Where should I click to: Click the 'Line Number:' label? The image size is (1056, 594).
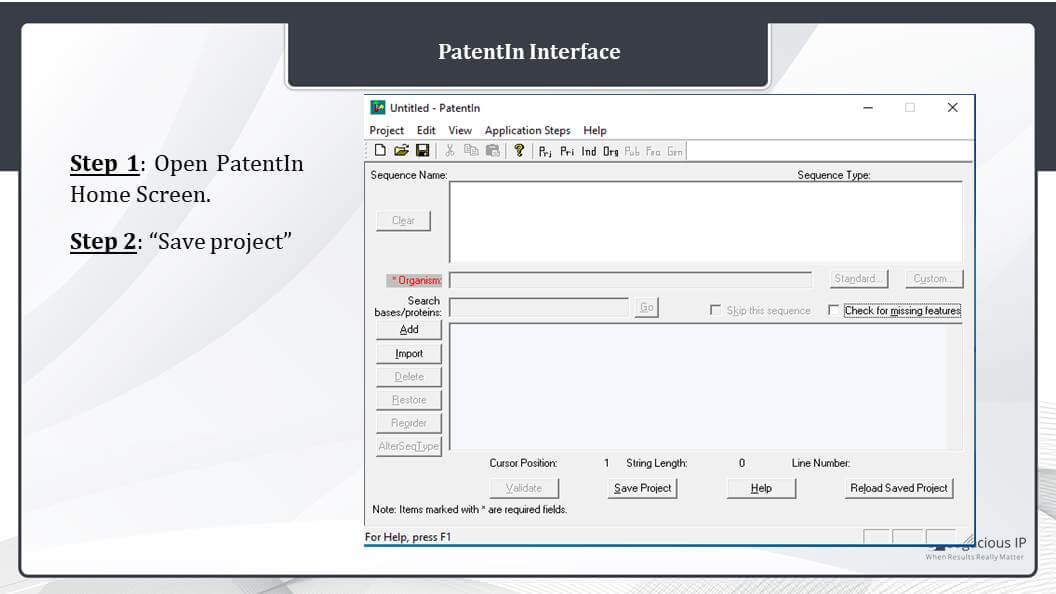pos(821,463)
